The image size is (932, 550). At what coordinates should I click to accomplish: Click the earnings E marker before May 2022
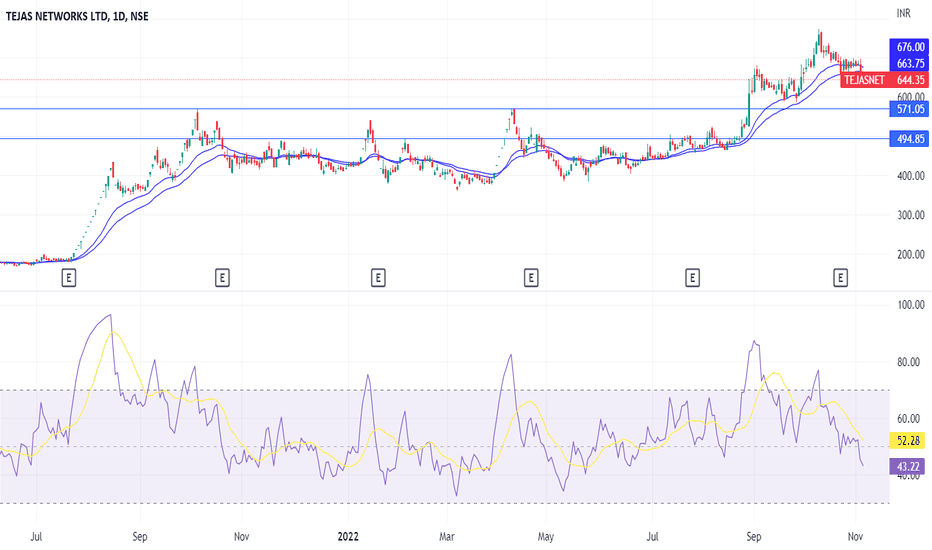[531, 278]
